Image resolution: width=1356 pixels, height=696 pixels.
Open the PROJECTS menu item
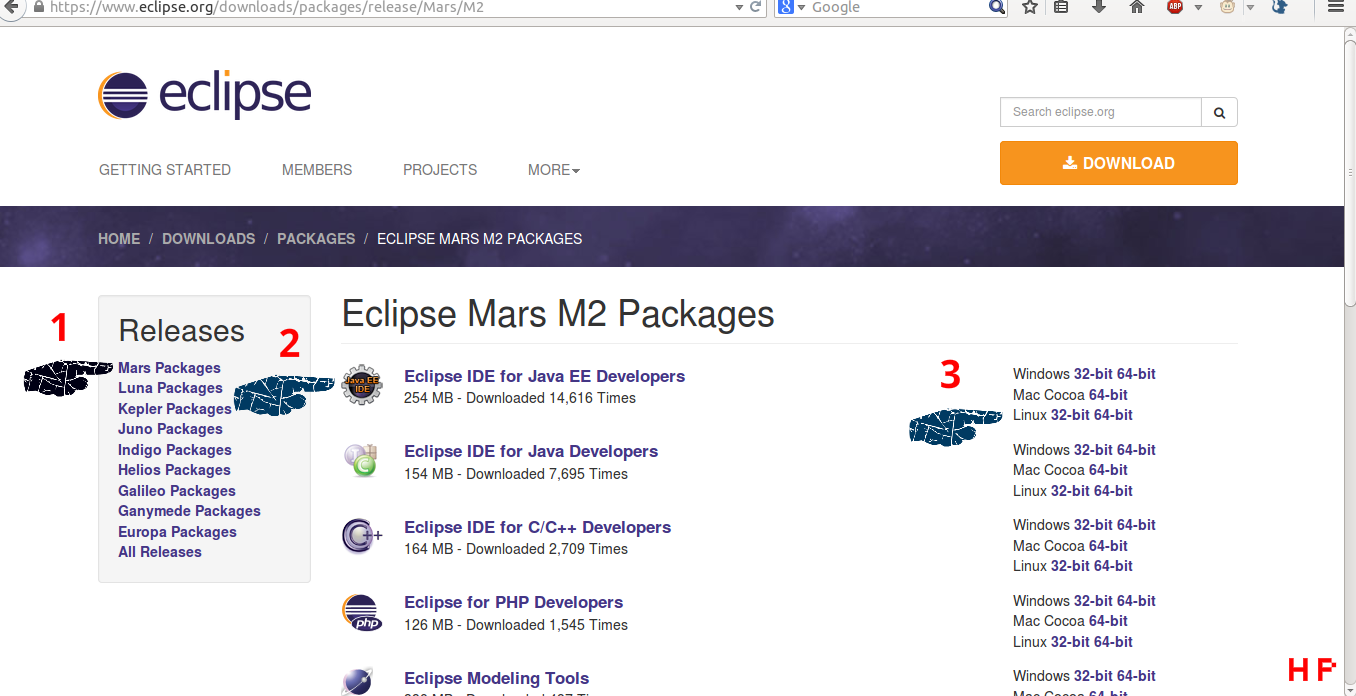(440, 170)
